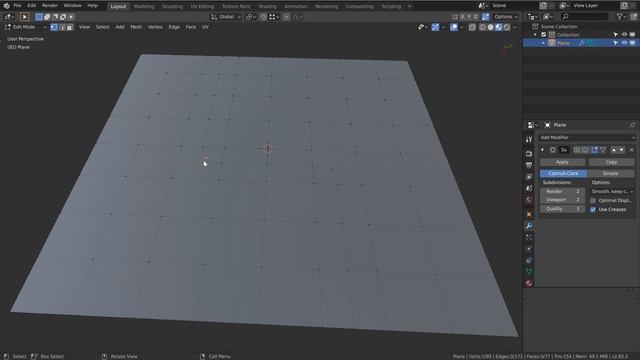Open the Mesh menu

(136, 27)
